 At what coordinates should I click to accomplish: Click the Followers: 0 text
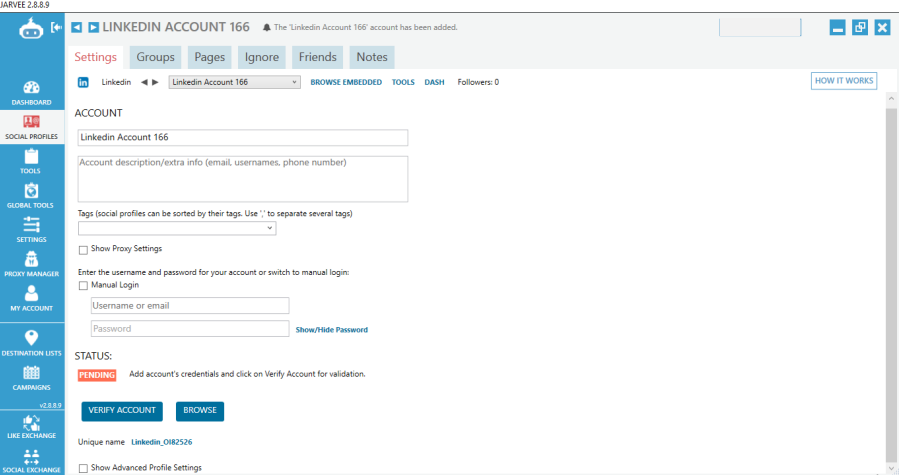click(478, 83)
